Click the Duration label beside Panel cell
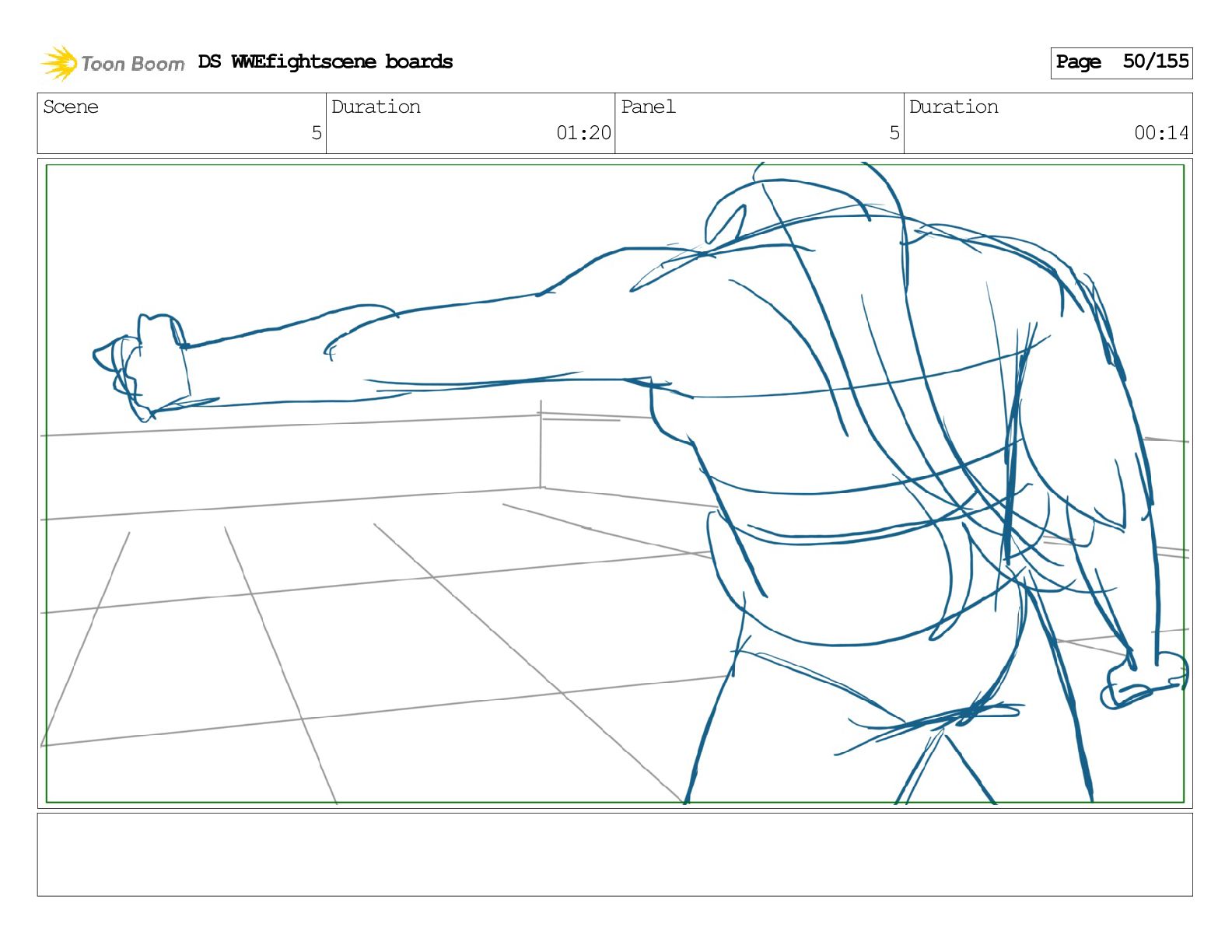Viewport: 1232px width, 952px height. [954, 107]
